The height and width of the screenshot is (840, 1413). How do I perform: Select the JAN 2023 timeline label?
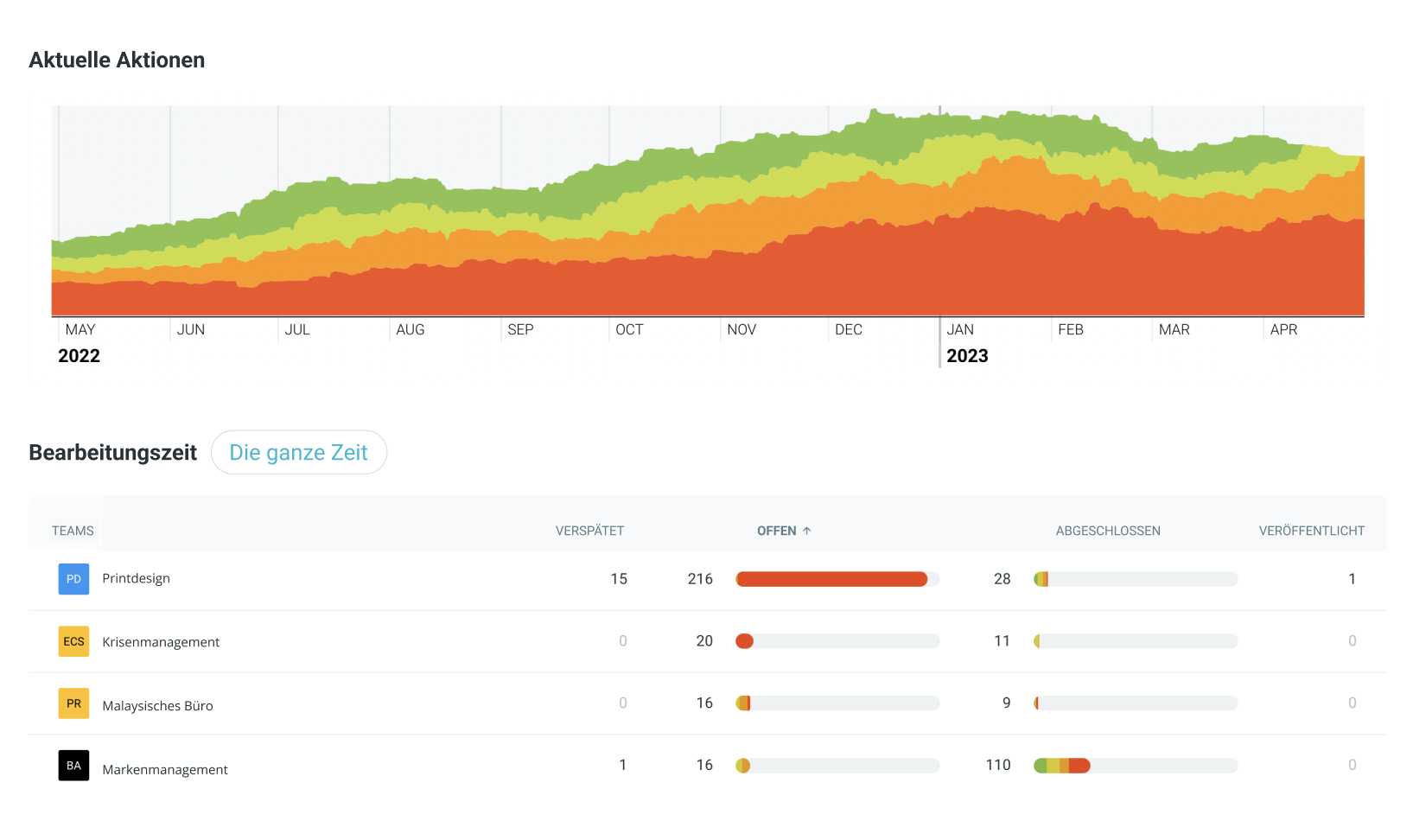960,329
